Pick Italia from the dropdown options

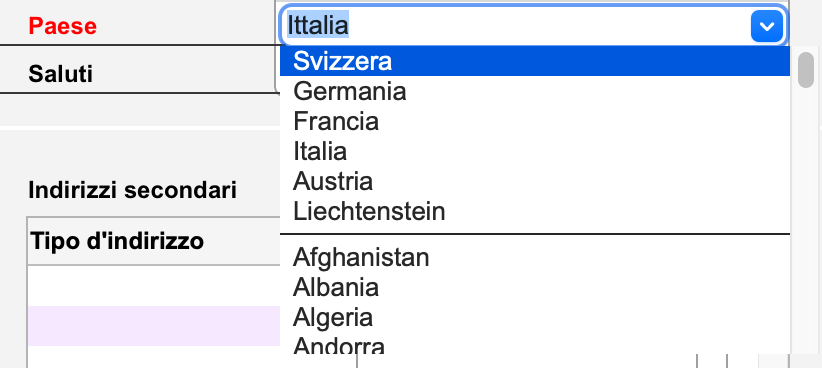(x=535, y=151)
